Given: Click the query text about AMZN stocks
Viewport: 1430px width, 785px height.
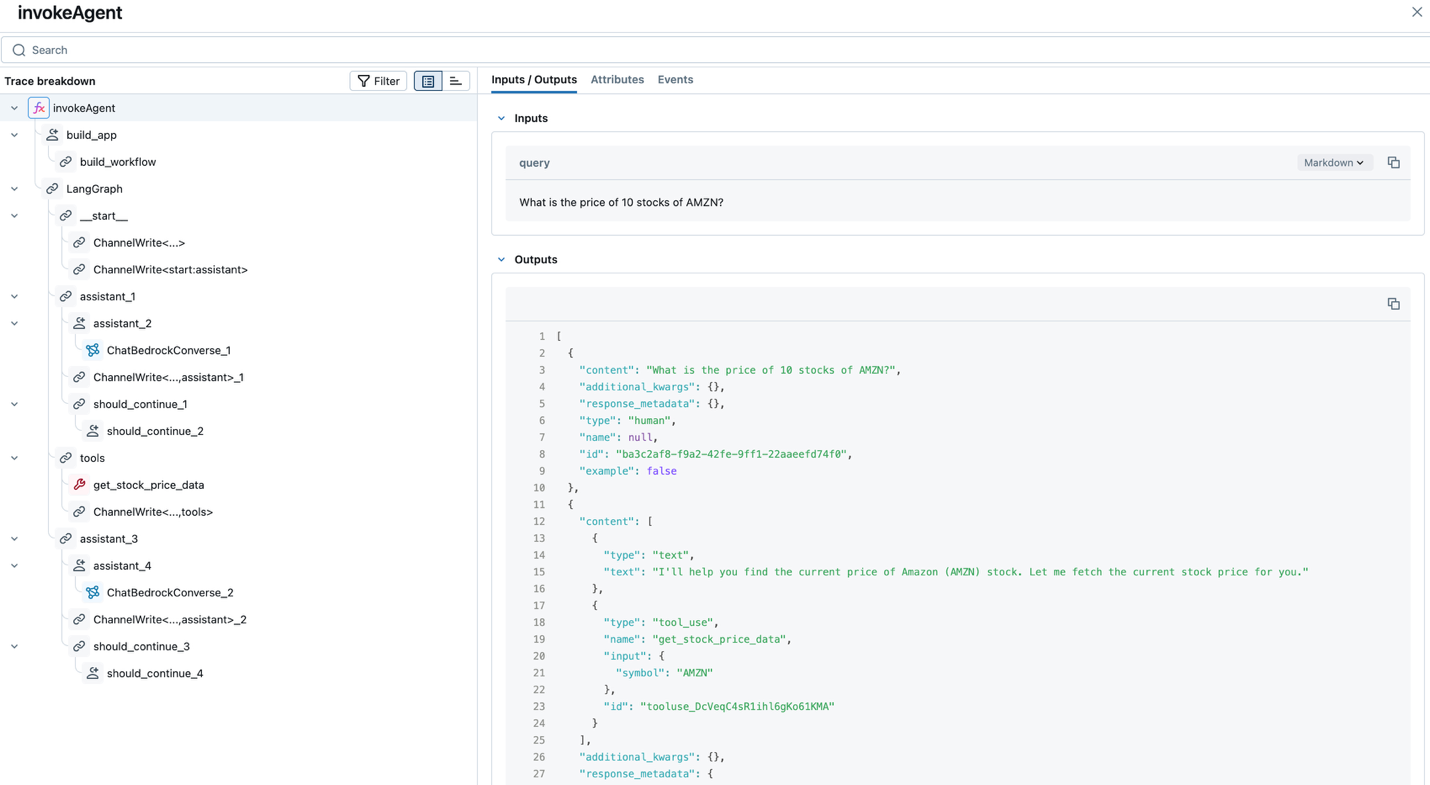Looking at the screenshot, I should [x=621, y=202].
